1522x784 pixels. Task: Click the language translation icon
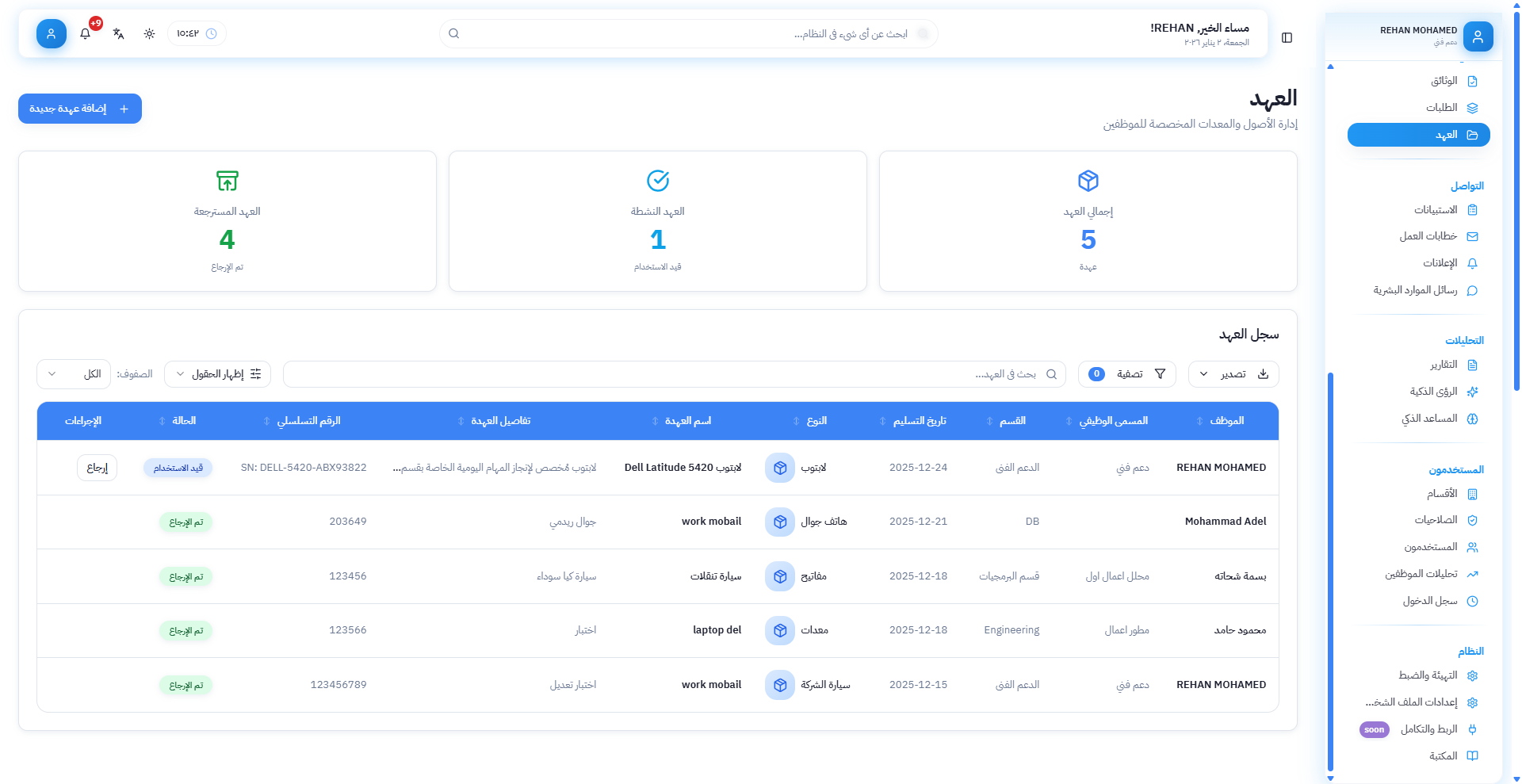(118, 34)
